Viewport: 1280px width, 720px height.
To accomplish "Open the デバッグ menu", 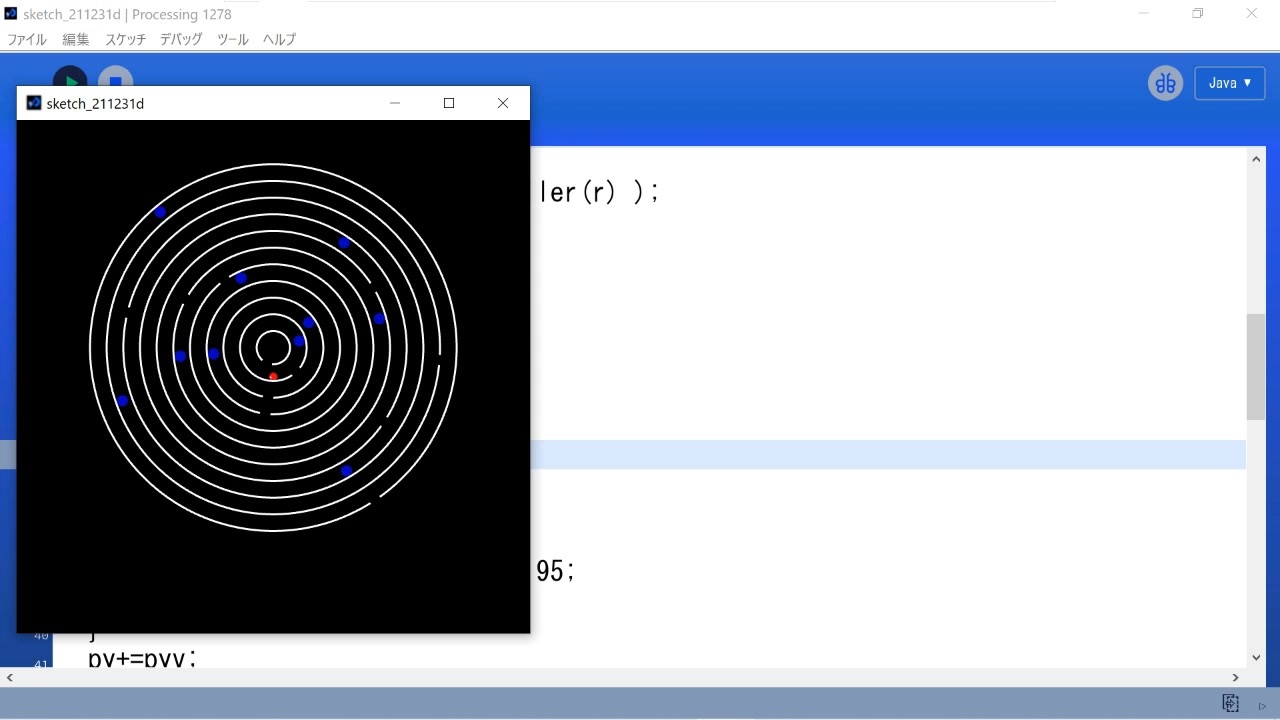I will (x=180, y=39).
